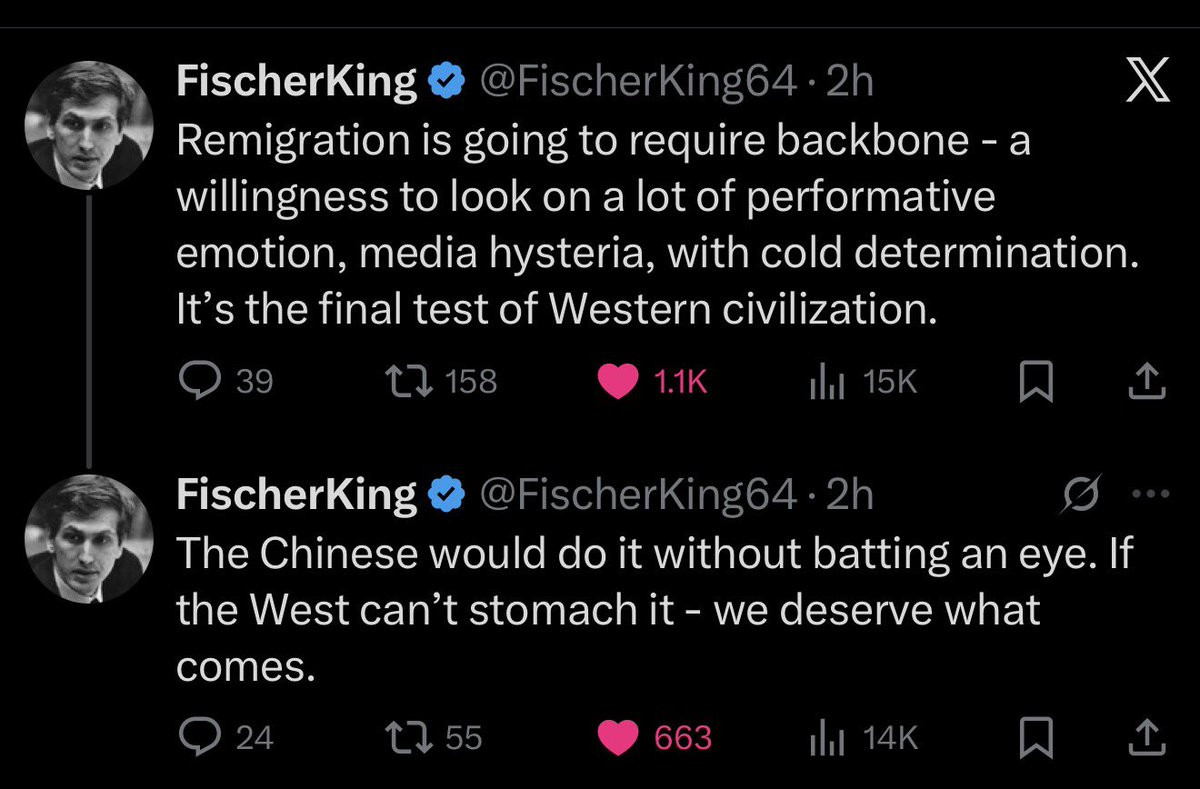Click FischerKing display name on second post
The image size is (1200, 789).
[x=296, y=494]
